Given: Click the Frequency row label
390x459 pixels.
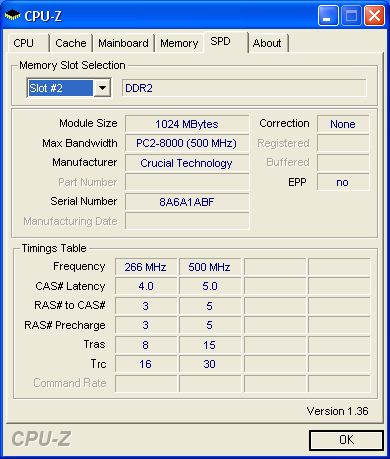Looking at the screenshot, I should pyautogui.click(x=79, y=266).
